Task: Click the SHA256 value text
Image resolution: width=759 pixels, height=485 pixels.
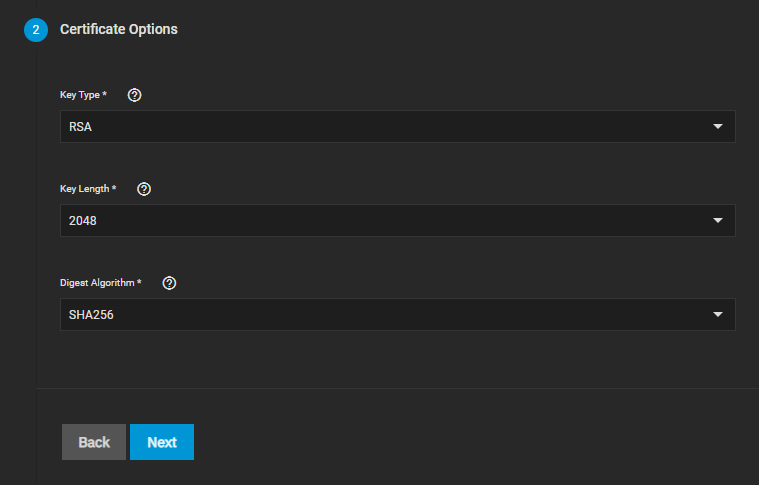Action: click(91, 315)
